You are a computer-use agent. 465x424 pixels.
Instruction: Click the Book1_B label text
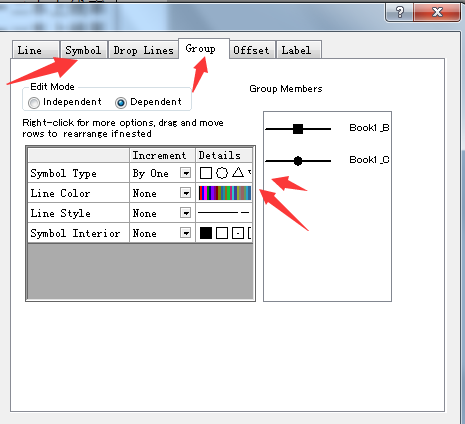pyautogui.click(x=369, y=128)
